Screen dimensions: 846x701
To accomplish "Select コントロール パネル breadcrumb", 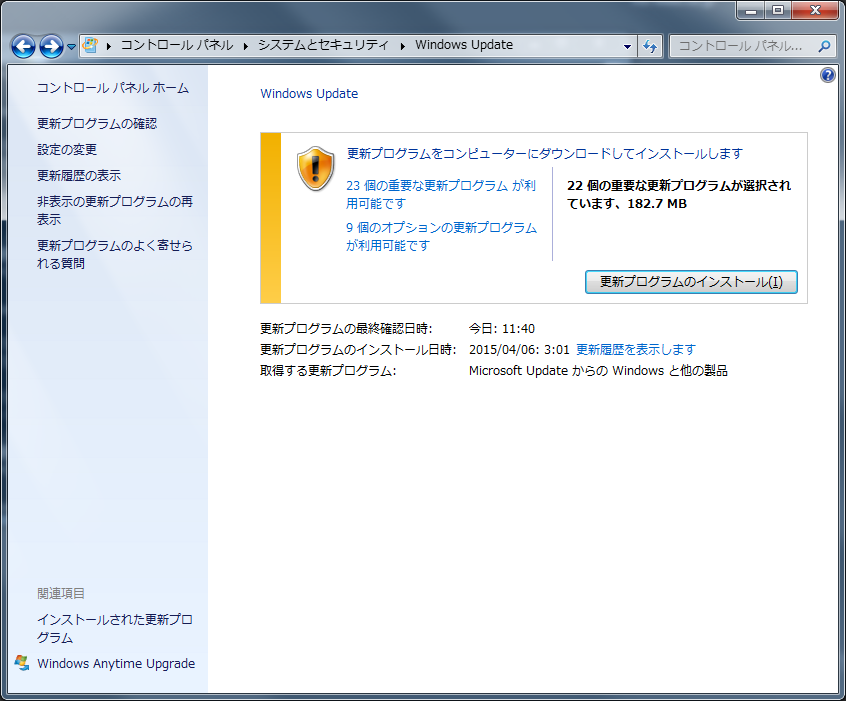I will [177, 45].
